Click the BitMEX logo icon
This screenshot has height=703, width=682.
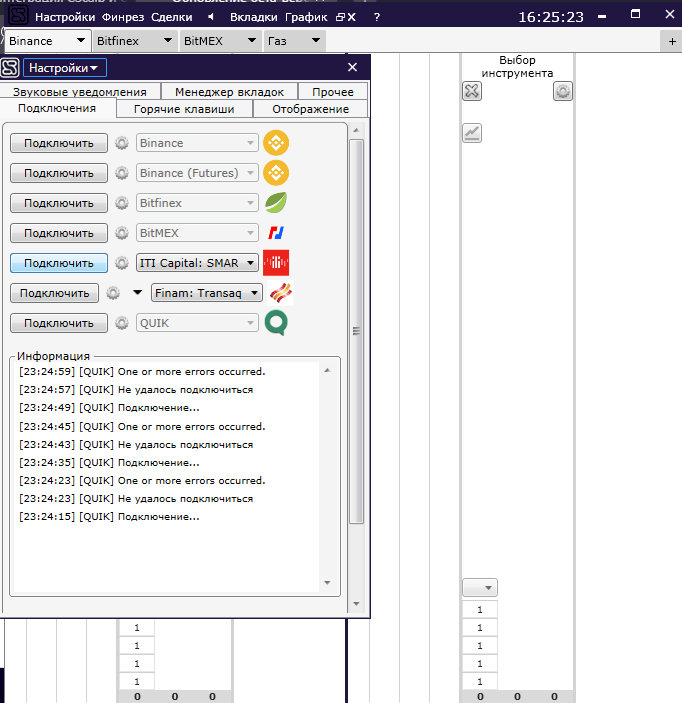pos(276,233)
